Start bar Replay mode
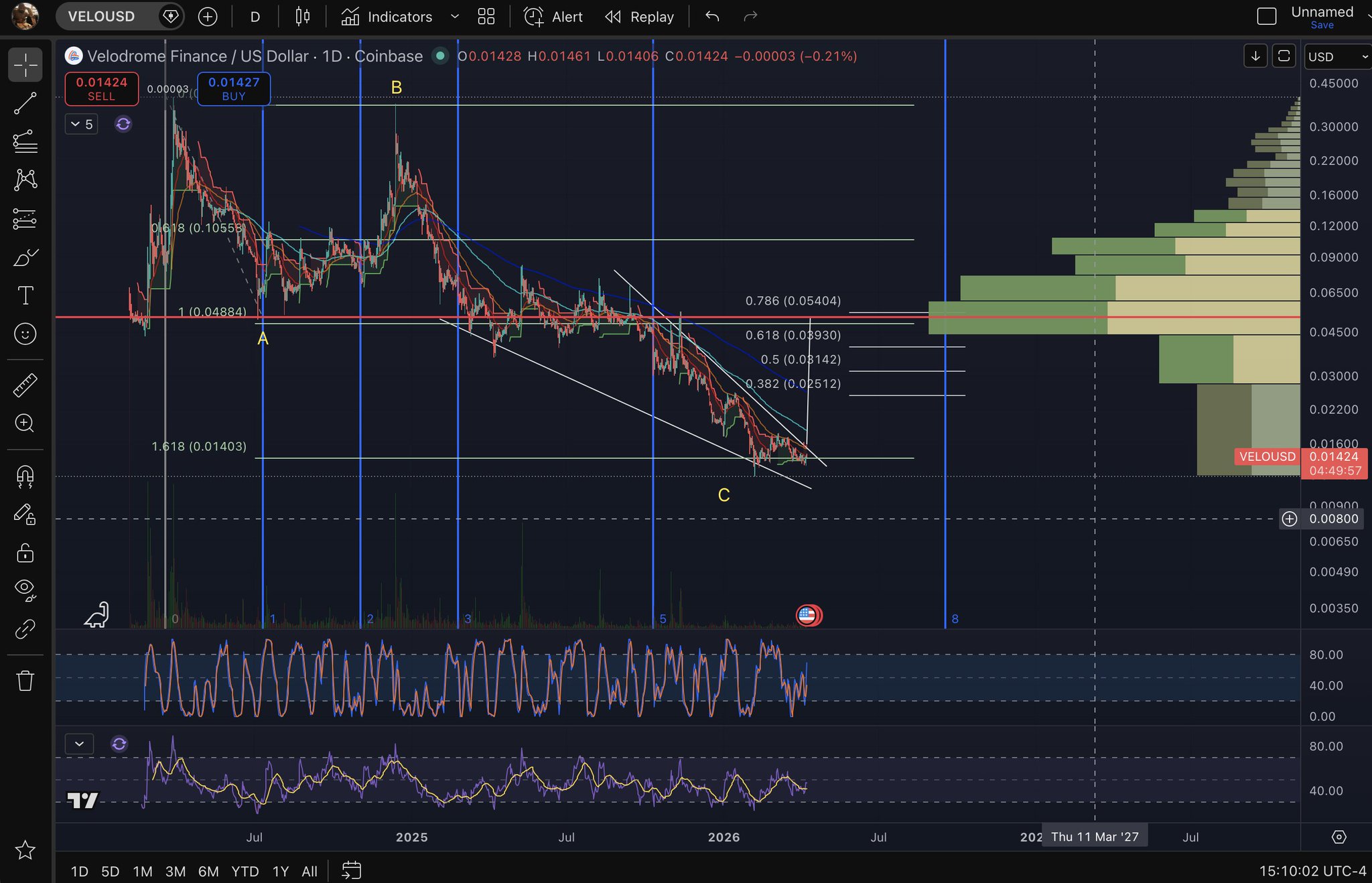This screenshot has height=883, width=1372. tap(640, 17)
